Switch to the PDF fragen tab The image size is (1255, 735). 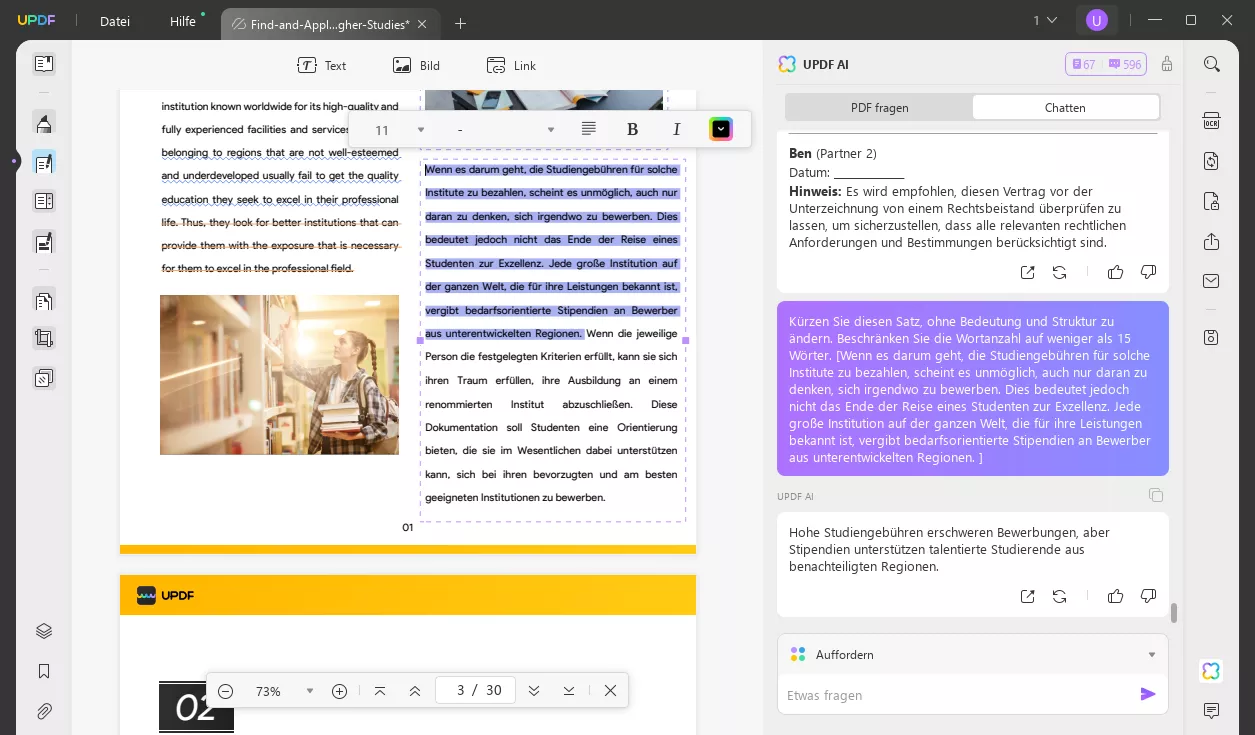(879, 107)
